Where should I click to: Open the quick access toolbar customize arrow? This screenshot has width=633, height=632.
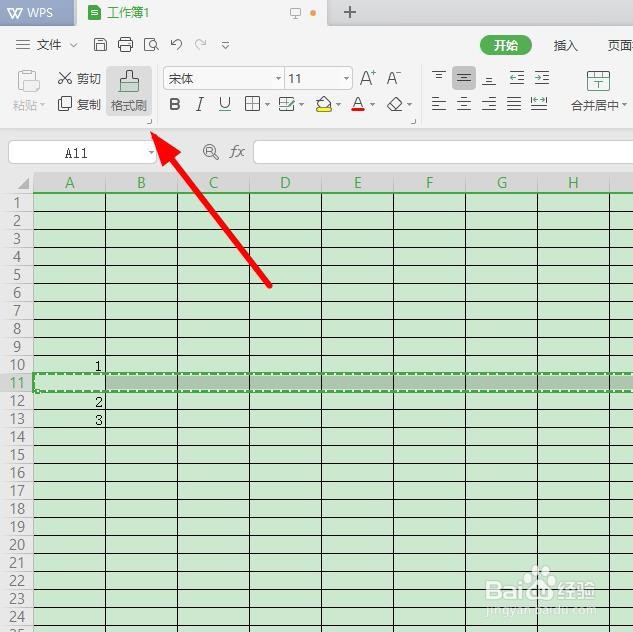225,45
